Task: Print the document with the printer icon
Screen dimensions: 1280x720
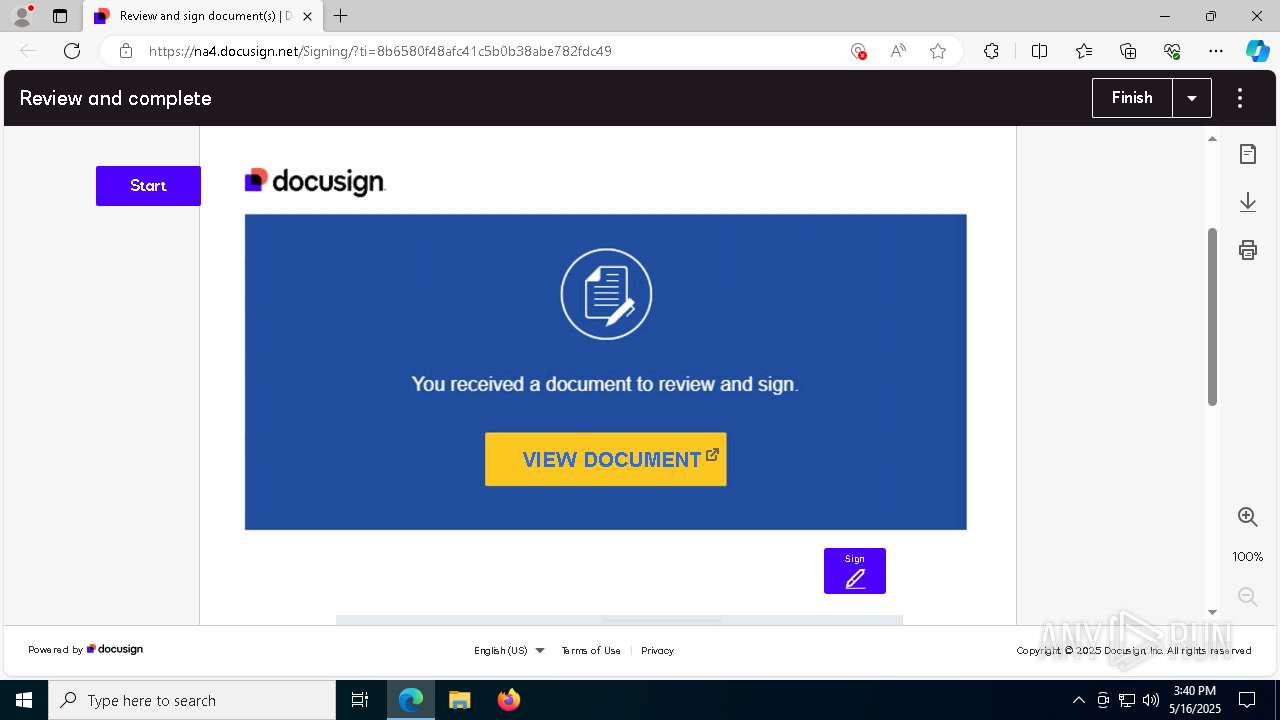Action: click(x=1247, y=250)
